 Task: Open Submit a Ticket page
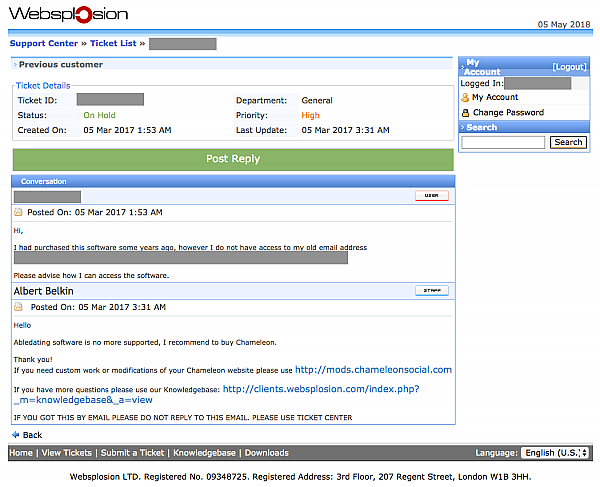(x=133, y=453)
